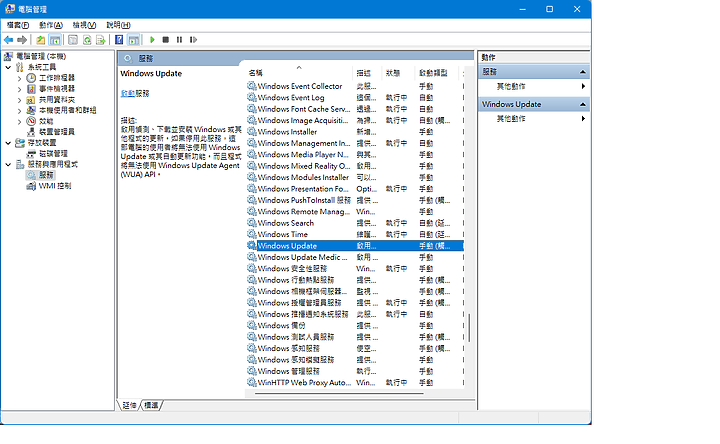This screenshot has height=444, width=720.
Task: Select 效能 in the tree
Action: pos(46,121)
